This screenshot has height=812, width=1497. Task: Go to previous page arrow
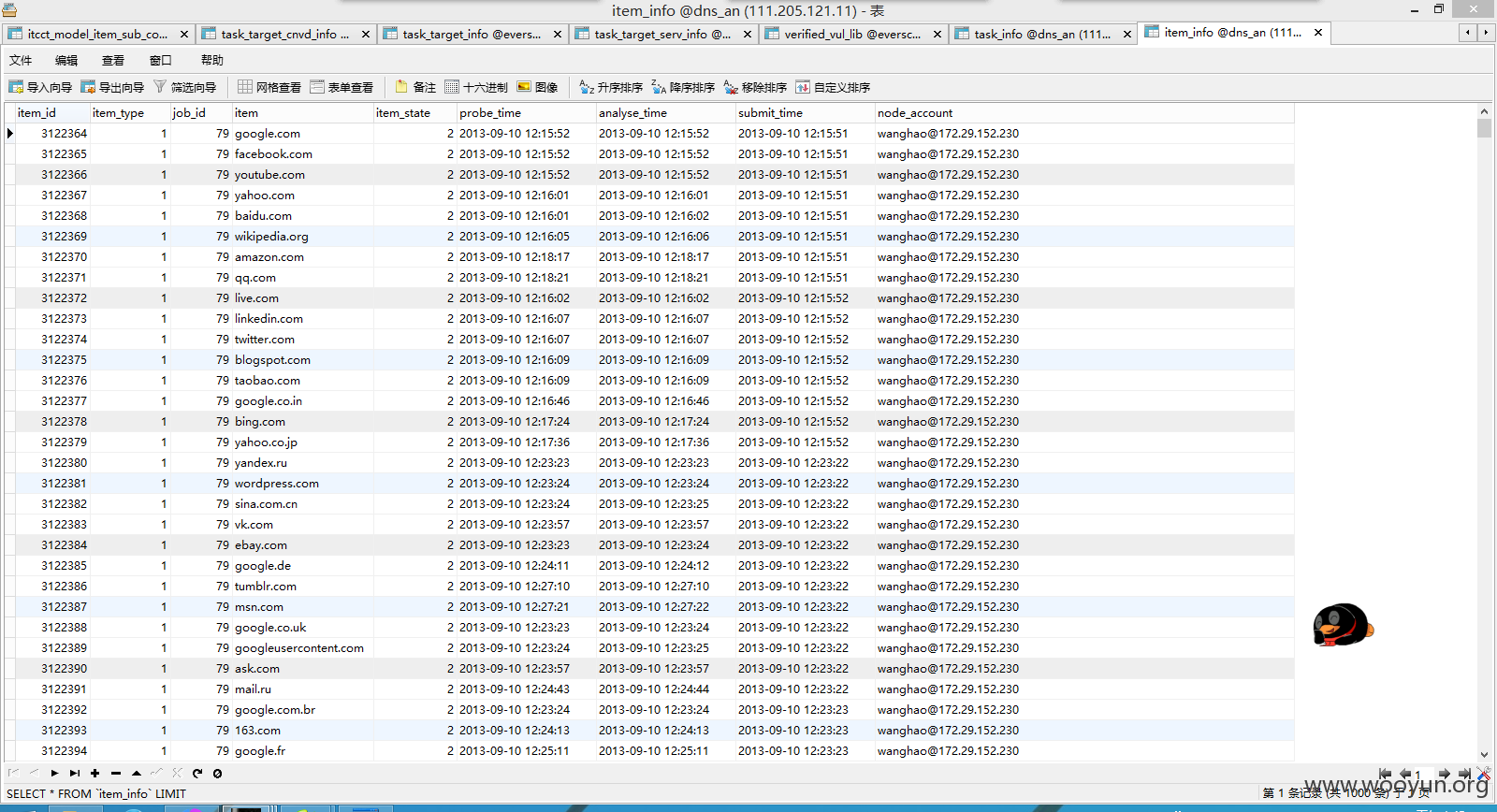1404,774
